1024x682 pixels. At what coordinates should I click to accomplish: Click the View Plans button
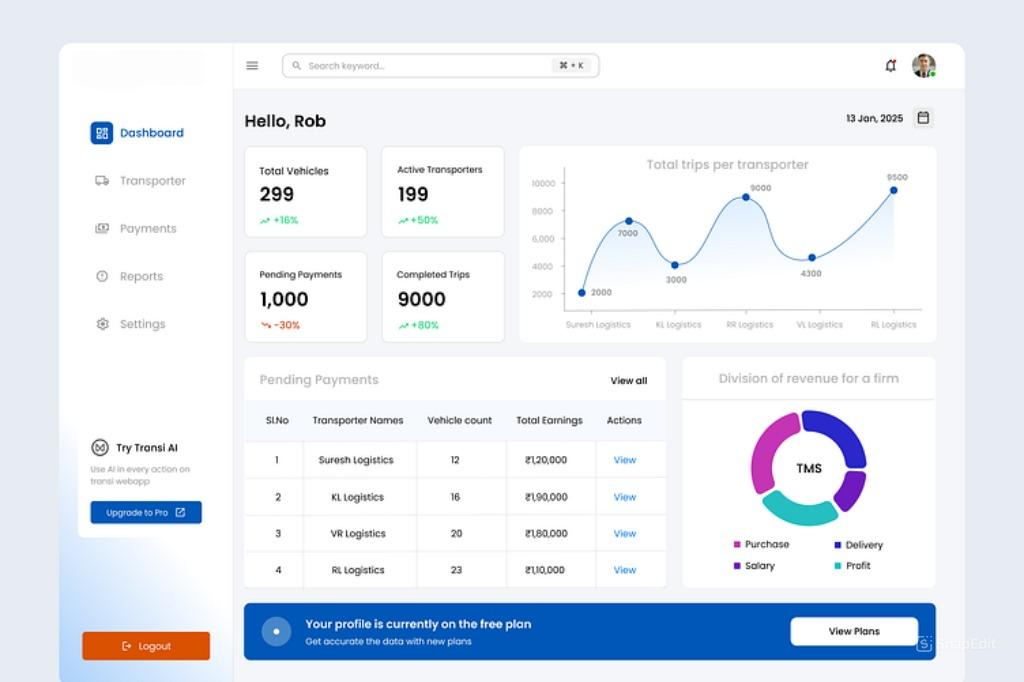point(853,632)
